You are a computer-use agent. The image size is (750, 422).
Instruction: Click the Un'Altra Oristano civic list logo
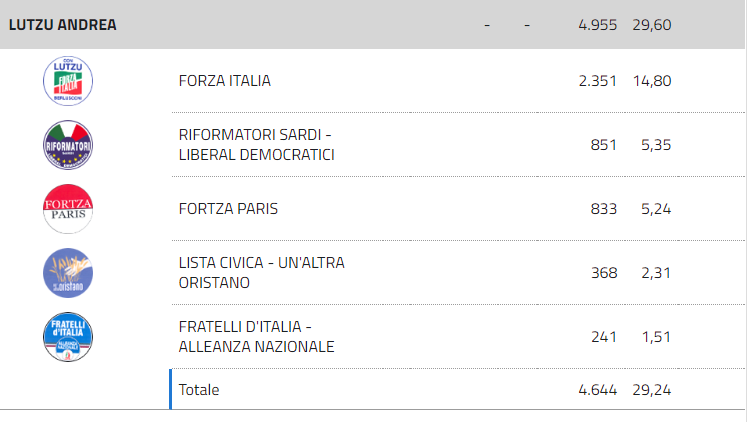point(68,273)
